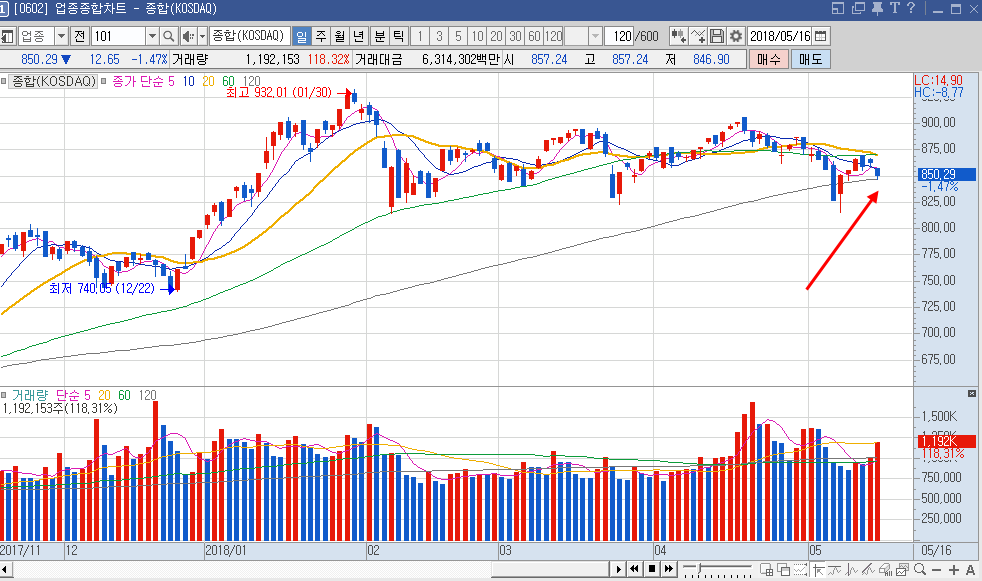This screenshot has width=982, height=581.
Task: Expand the dropdown after the 120 interval button
Action: click(x=596, y=36)
